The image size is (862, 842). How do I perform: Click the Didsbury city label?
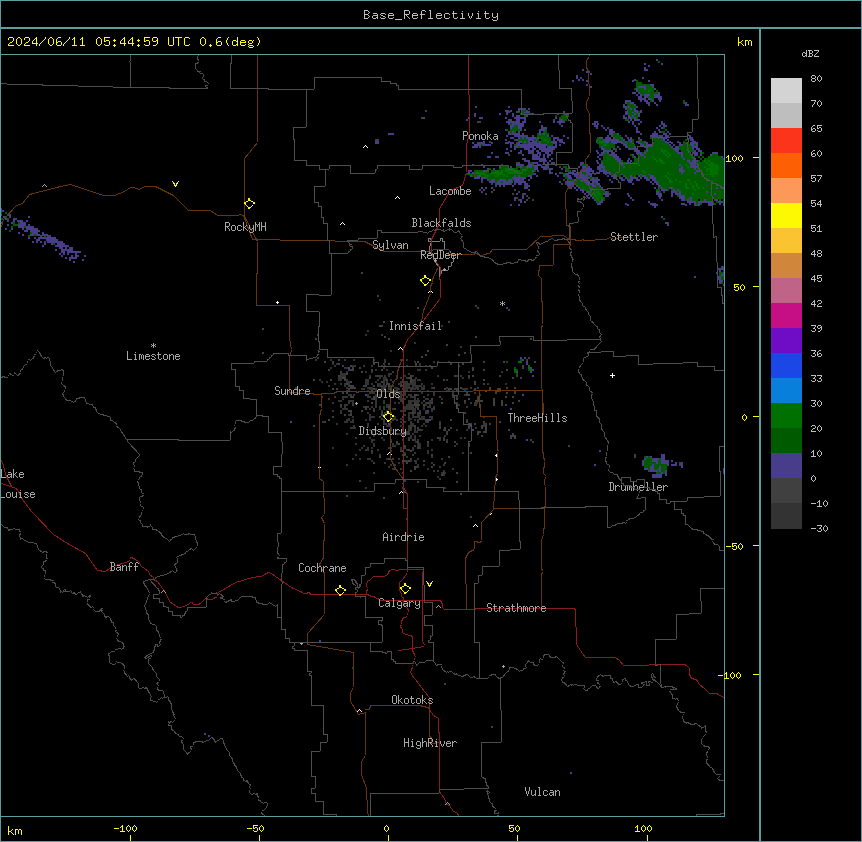click(383, 431)
